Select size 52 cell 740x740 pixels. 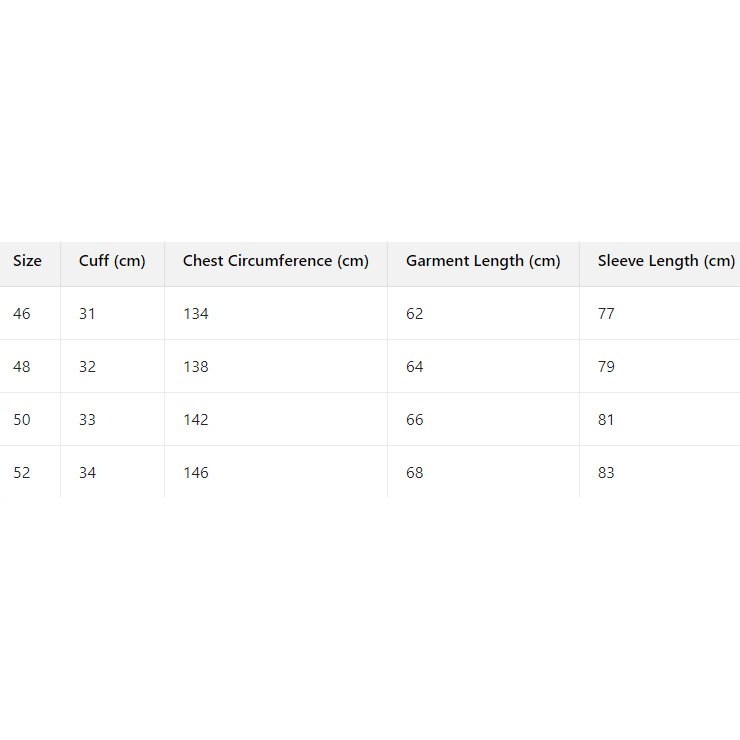coord(22,473)
